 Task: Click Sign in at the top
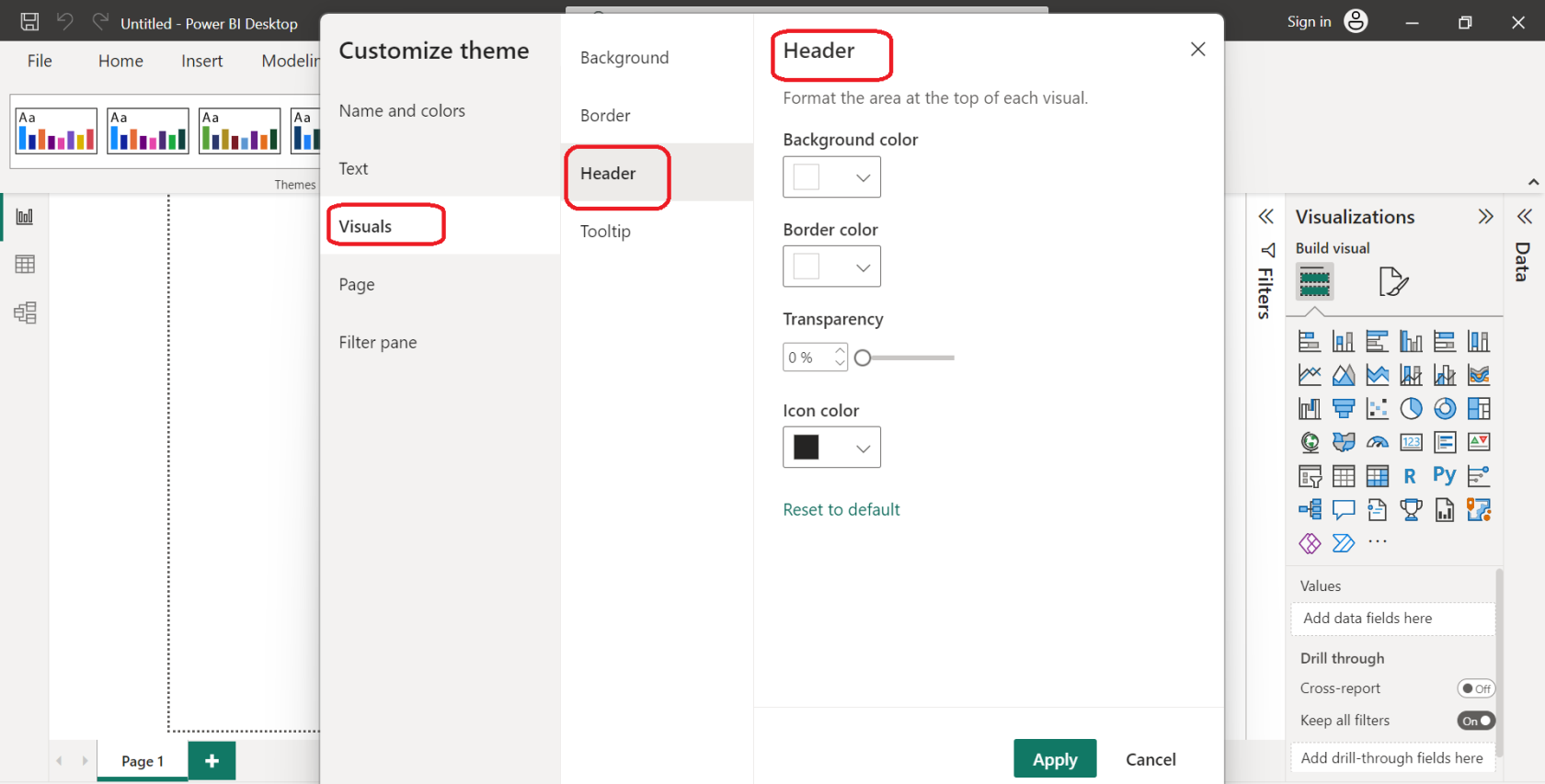pyautogui.click(x=1309, y=22)
